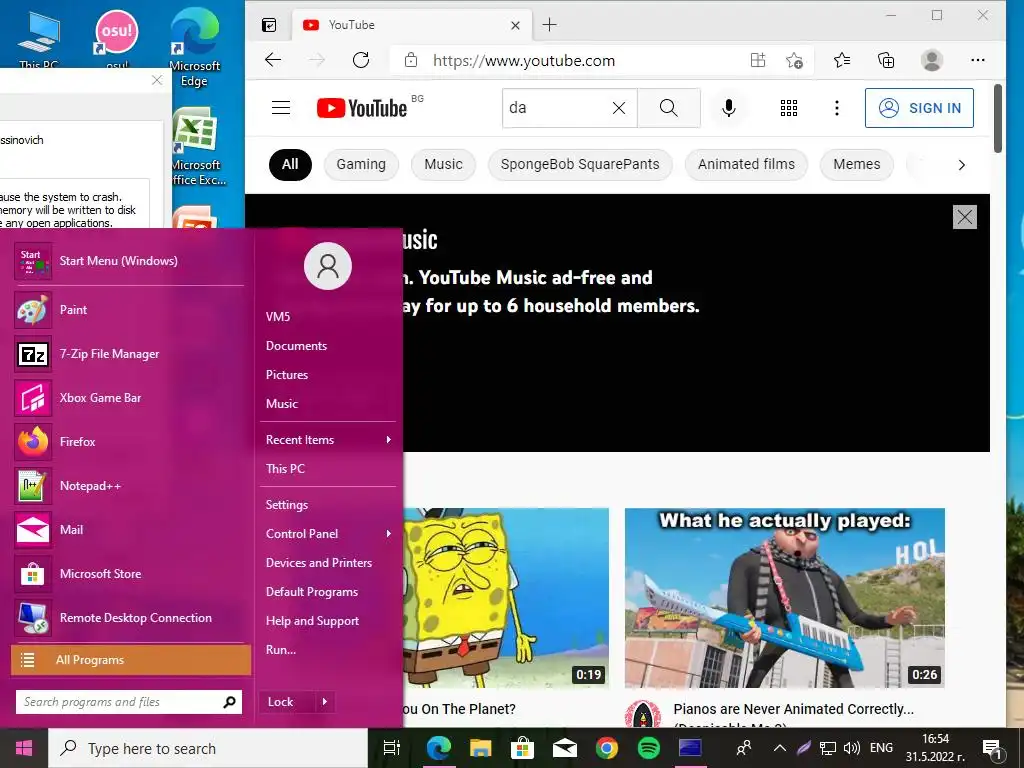Open Edge Favorites list icon

pos(842,60)
